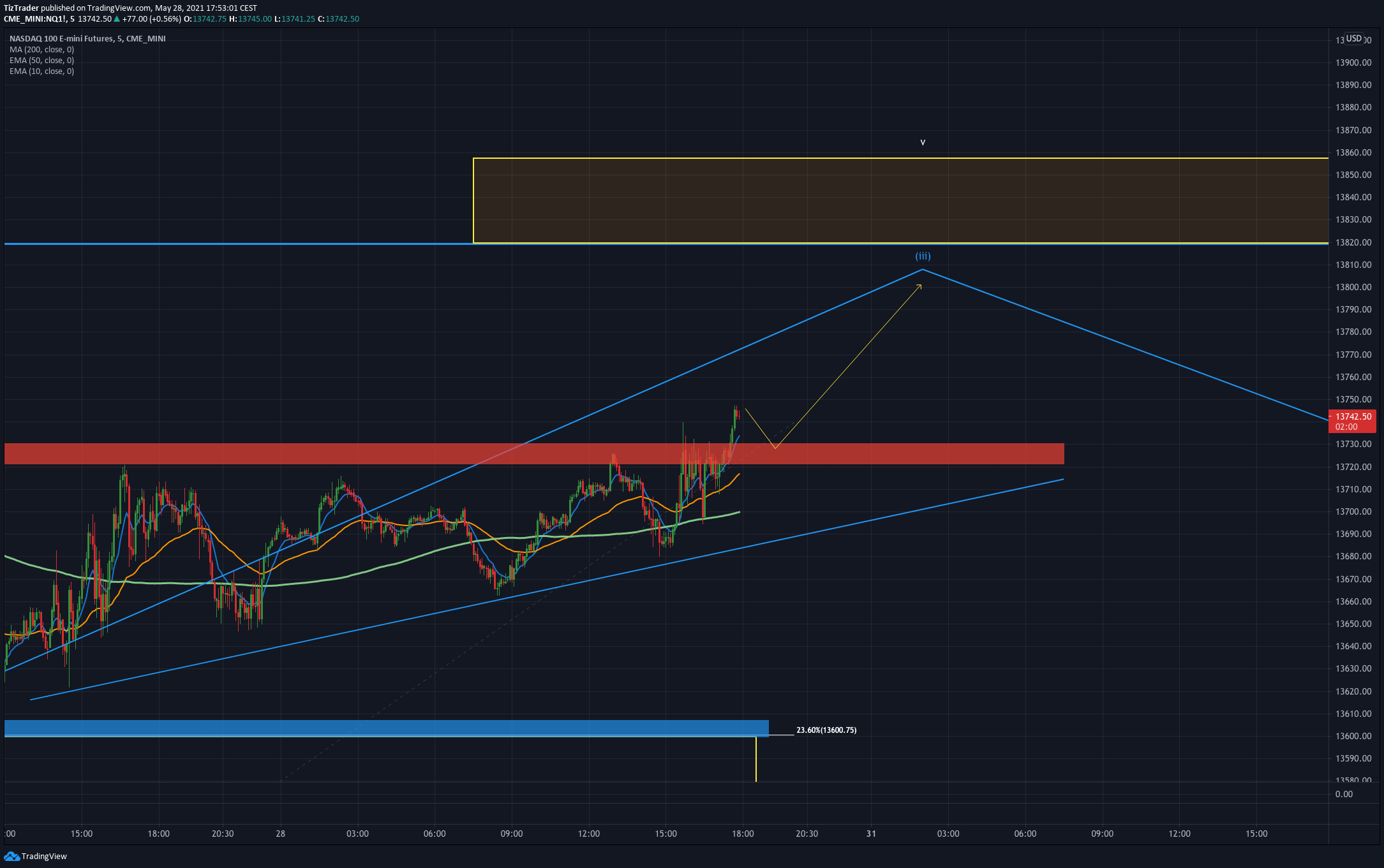Click the v wave label above yellow box
Viewport: 1384px width, 868px height.
click(923, 142)
